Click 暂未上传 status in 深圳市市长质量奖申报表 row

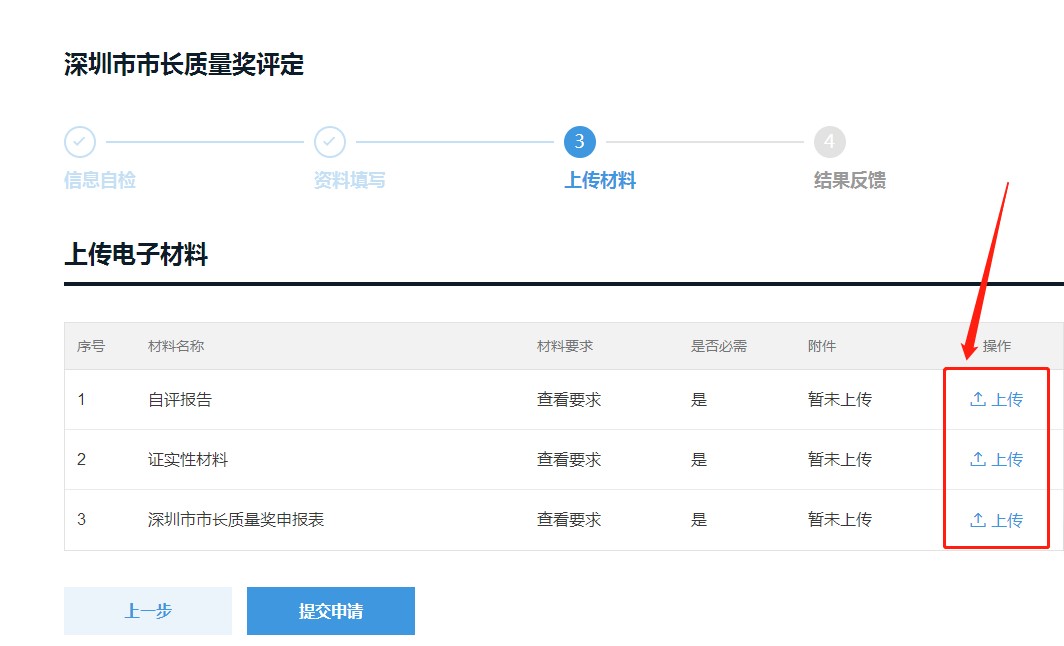coord(839,520)
